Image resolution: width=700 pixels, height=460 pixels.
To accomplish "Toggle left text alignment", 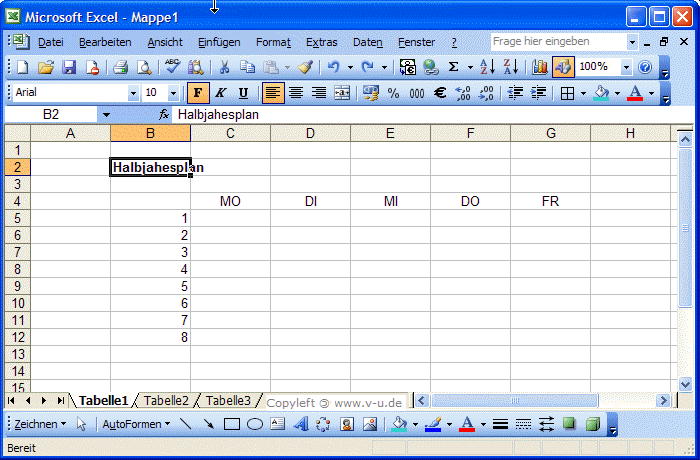I will [x=273, y=93].
